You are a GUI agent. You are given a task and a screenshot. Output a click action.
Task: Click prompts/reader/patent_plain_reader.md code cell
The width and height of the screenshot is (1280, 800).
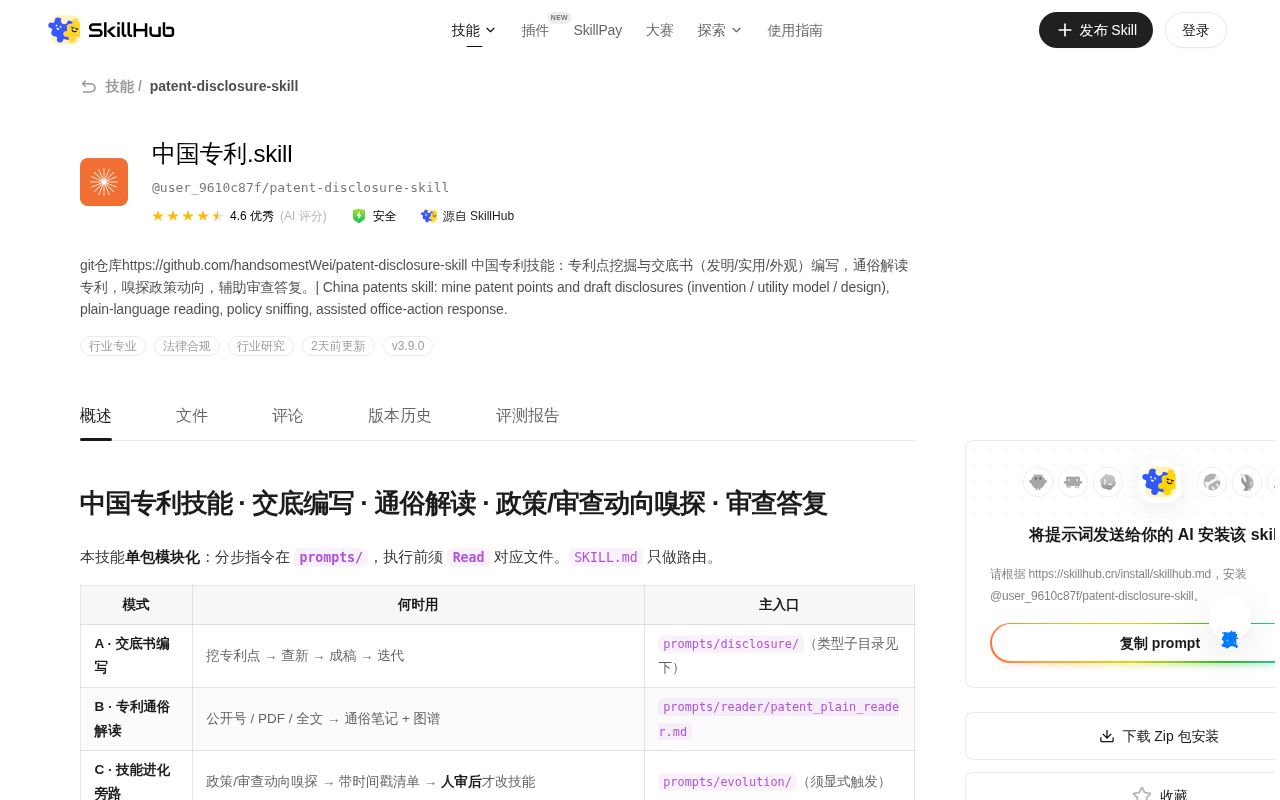click(x=779, y=719)
